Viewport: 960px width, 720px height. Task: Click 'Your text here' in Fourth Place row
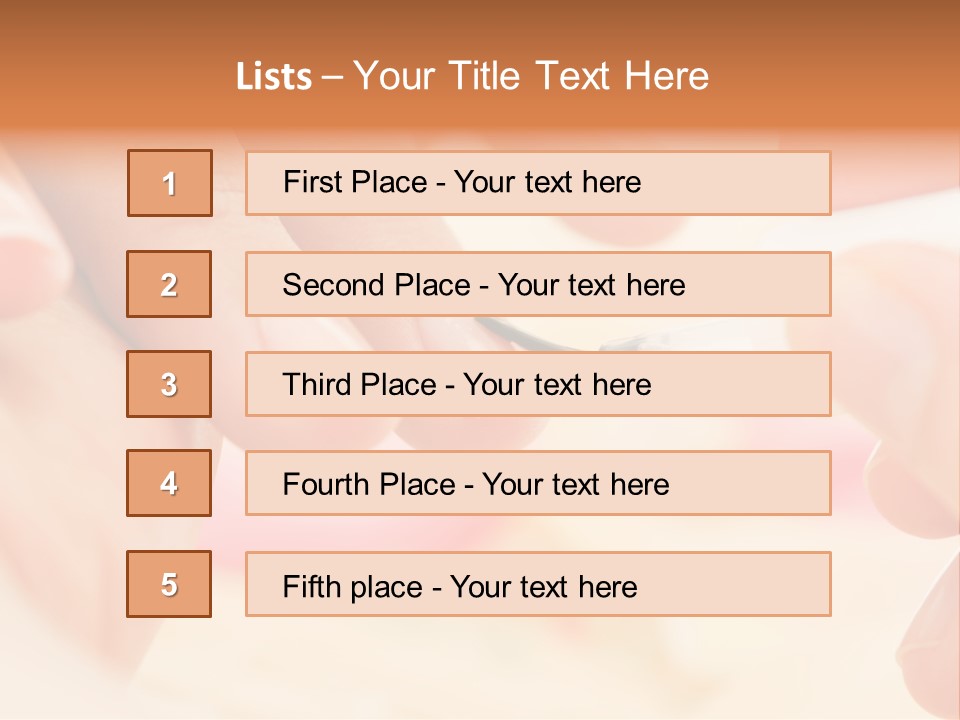pyautogui.click(x=575, y=485)
